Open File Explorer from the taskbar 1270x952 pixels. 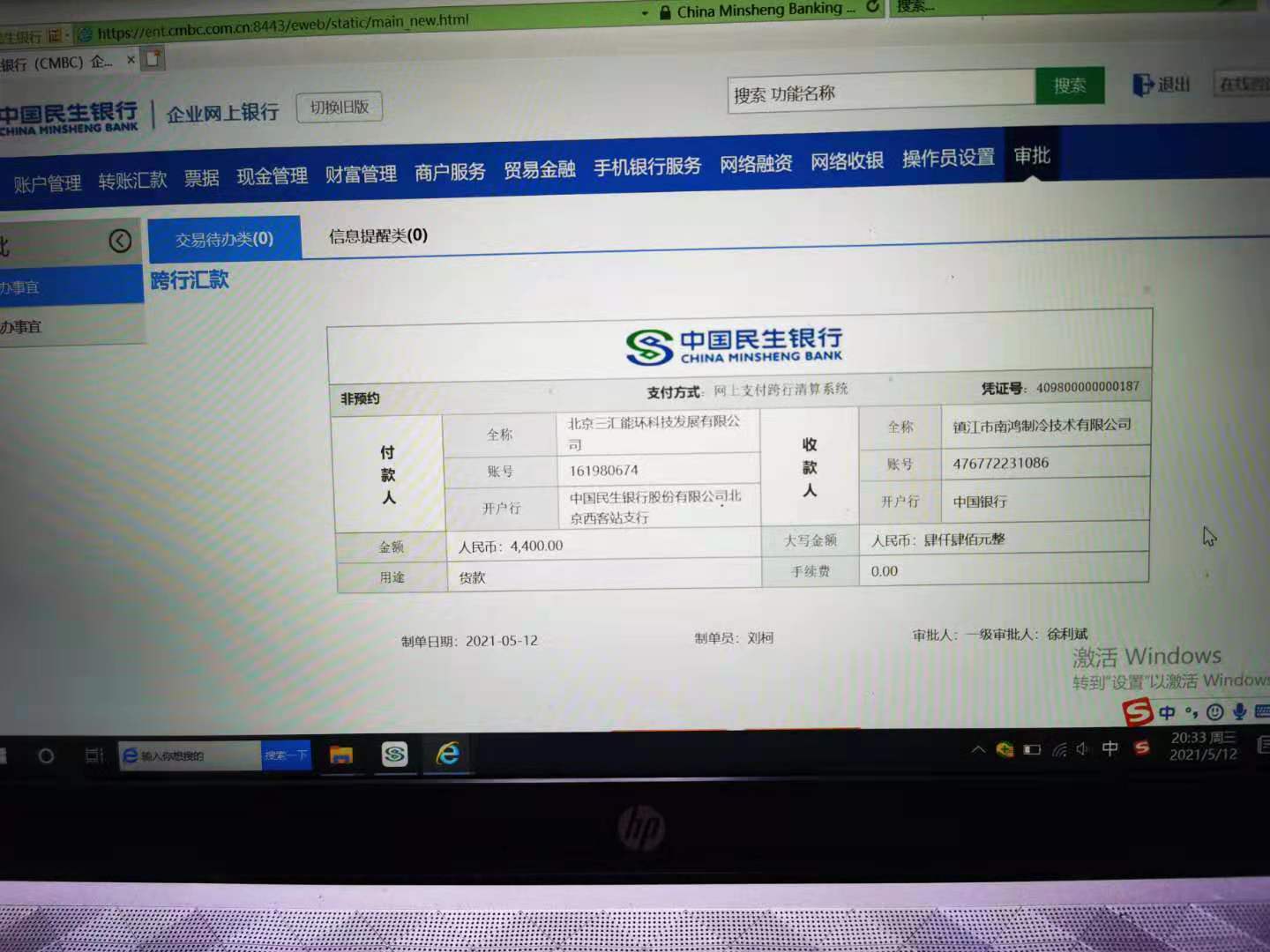(341, 755)
